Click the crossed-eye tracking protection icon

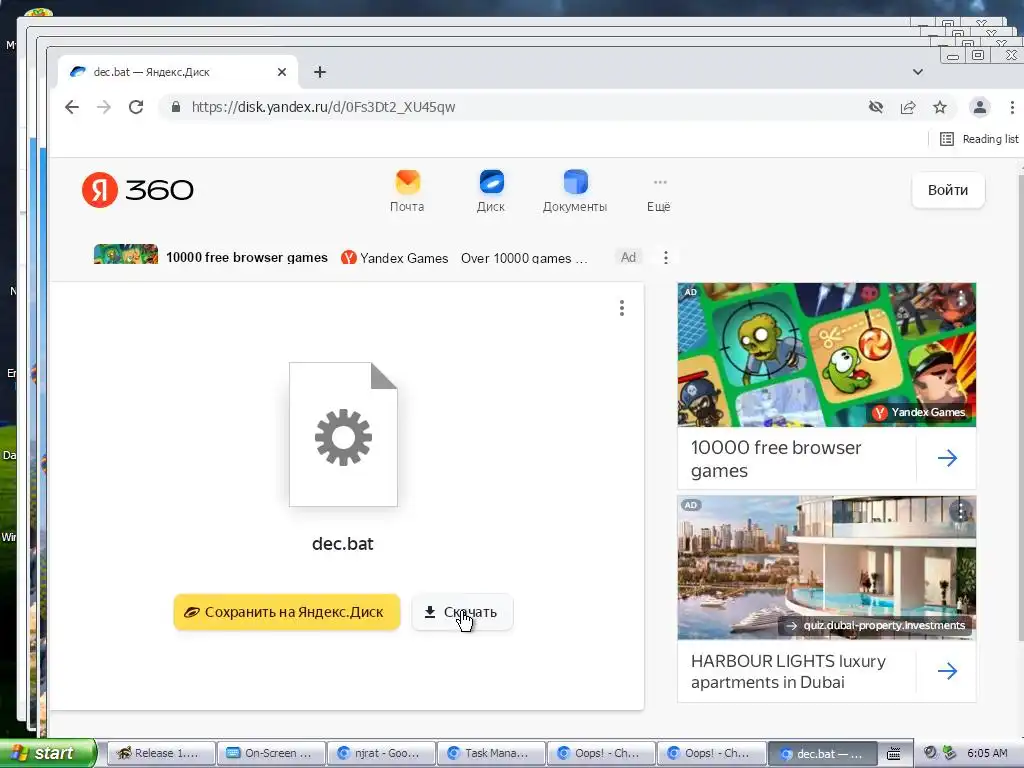pyautogui.click(x=876, y=107)
